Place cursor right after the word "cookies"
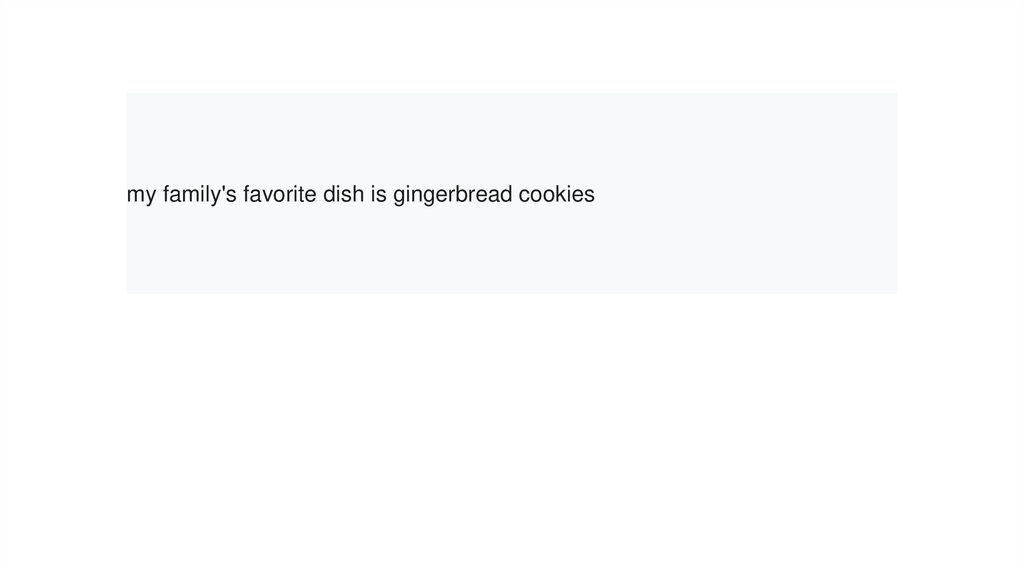This screenshot has height=574, width=1024. coord(596,195)
